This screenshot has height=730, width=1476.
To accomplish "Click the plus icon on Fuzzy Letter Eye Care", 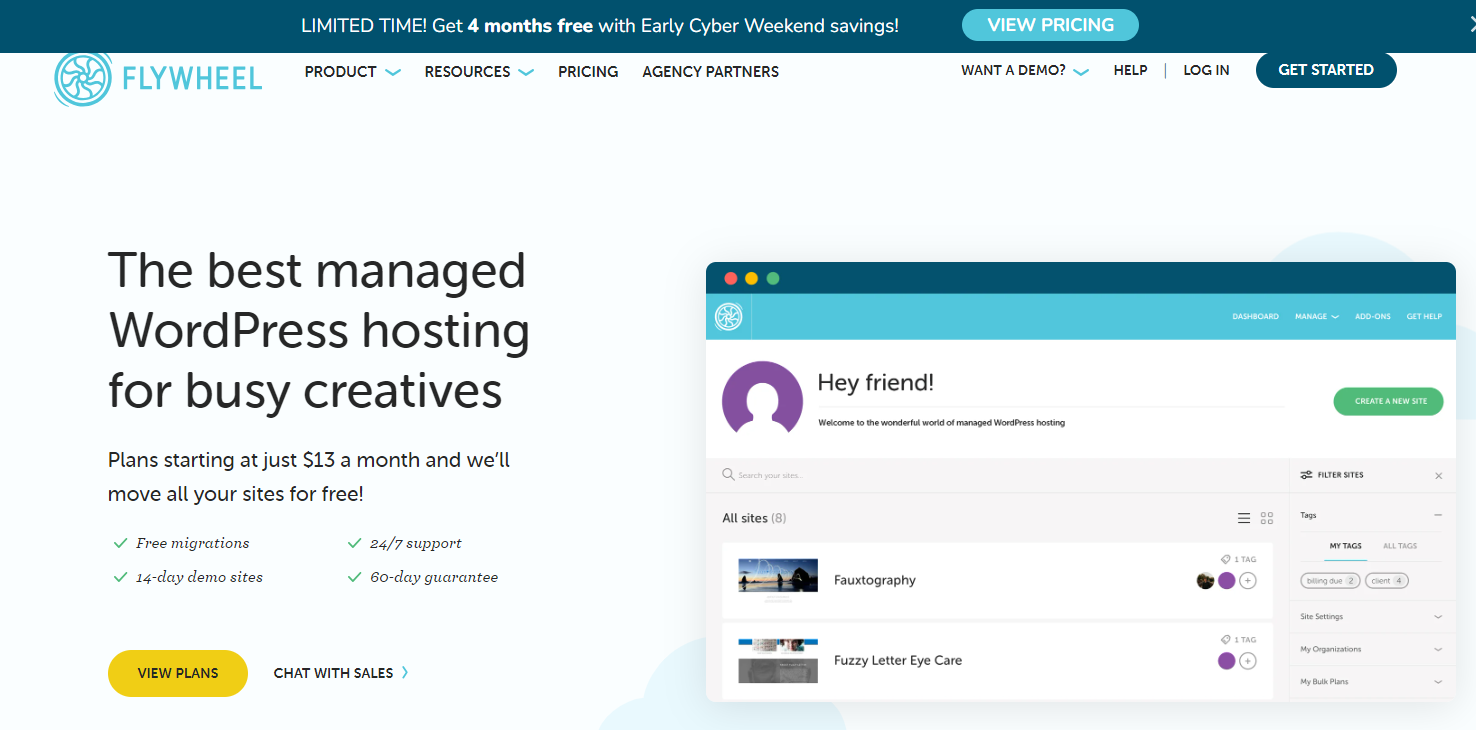I will [1248, 661].
